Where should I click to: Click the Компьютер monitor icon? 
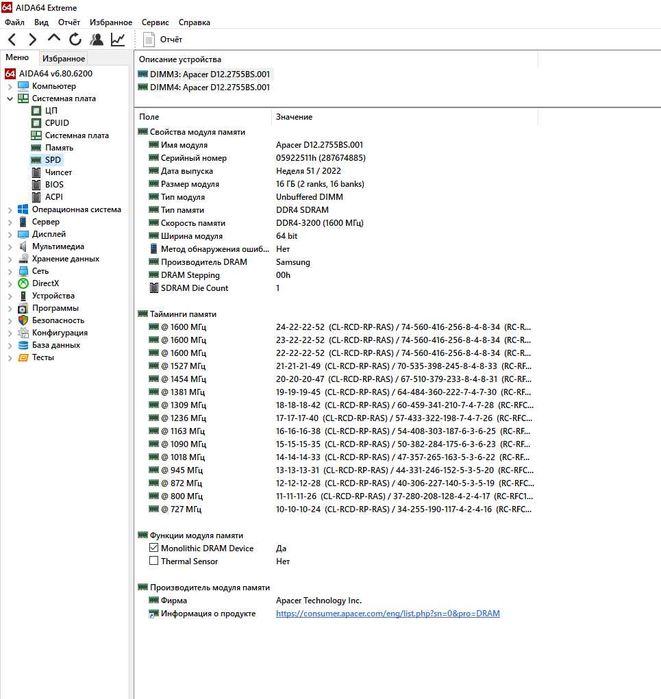(x=23, y=86)
